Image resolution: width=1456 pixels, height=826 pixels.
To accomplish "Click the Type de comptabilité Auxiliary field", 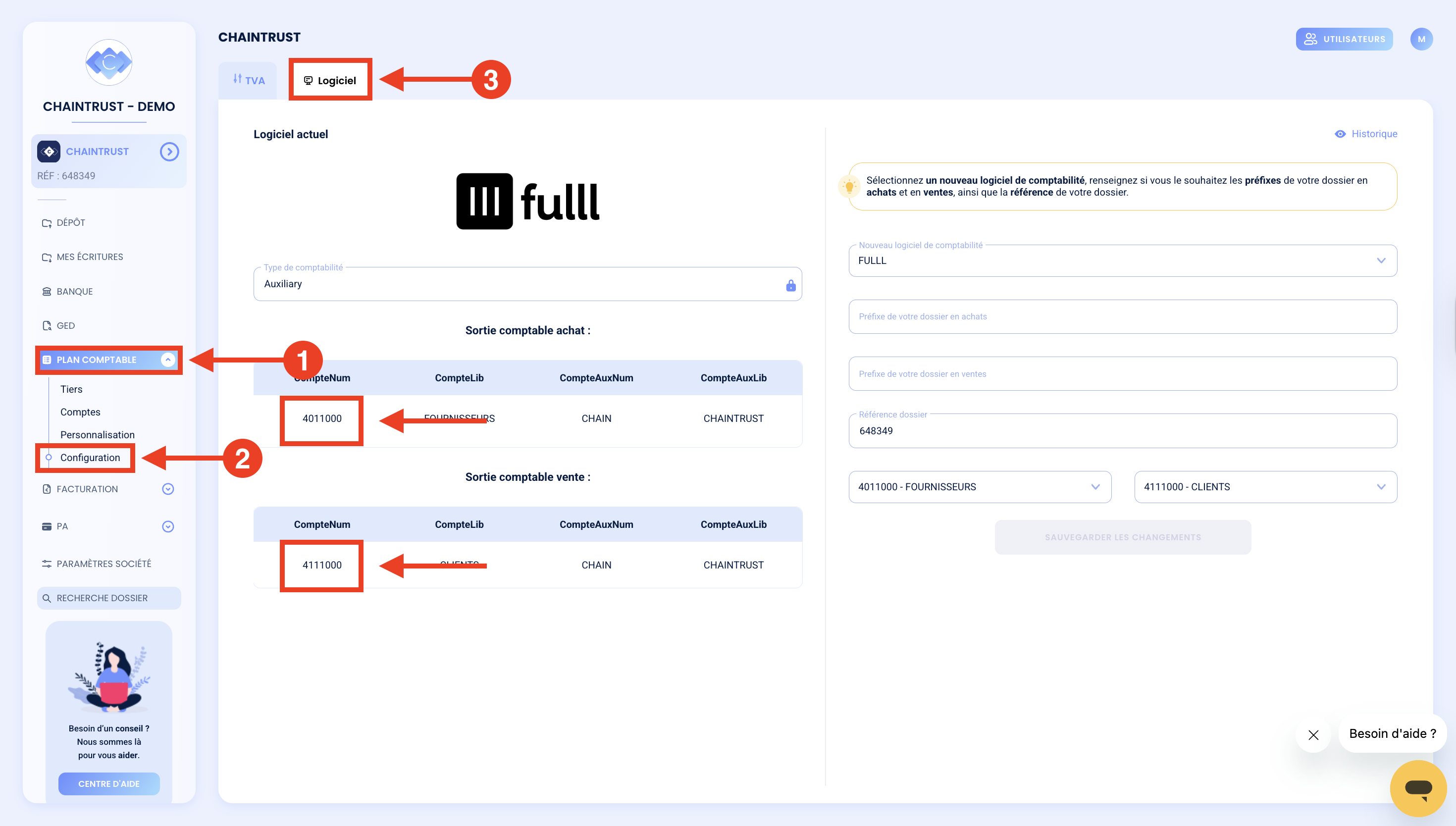I will coord(527,284).
